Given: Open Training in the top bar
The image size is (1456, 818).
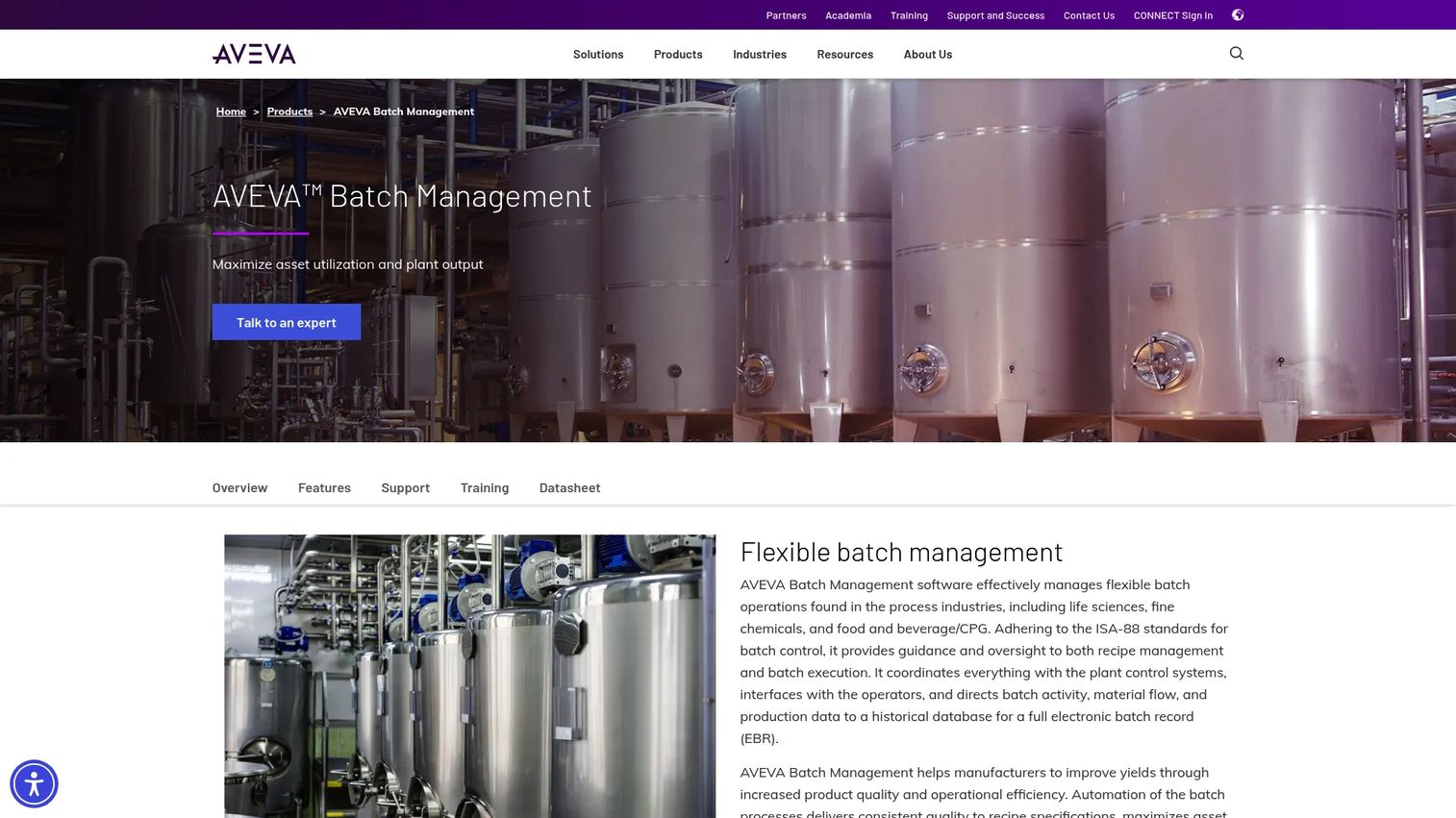Looking at the screenshot, I should click(x=909, y=15).
